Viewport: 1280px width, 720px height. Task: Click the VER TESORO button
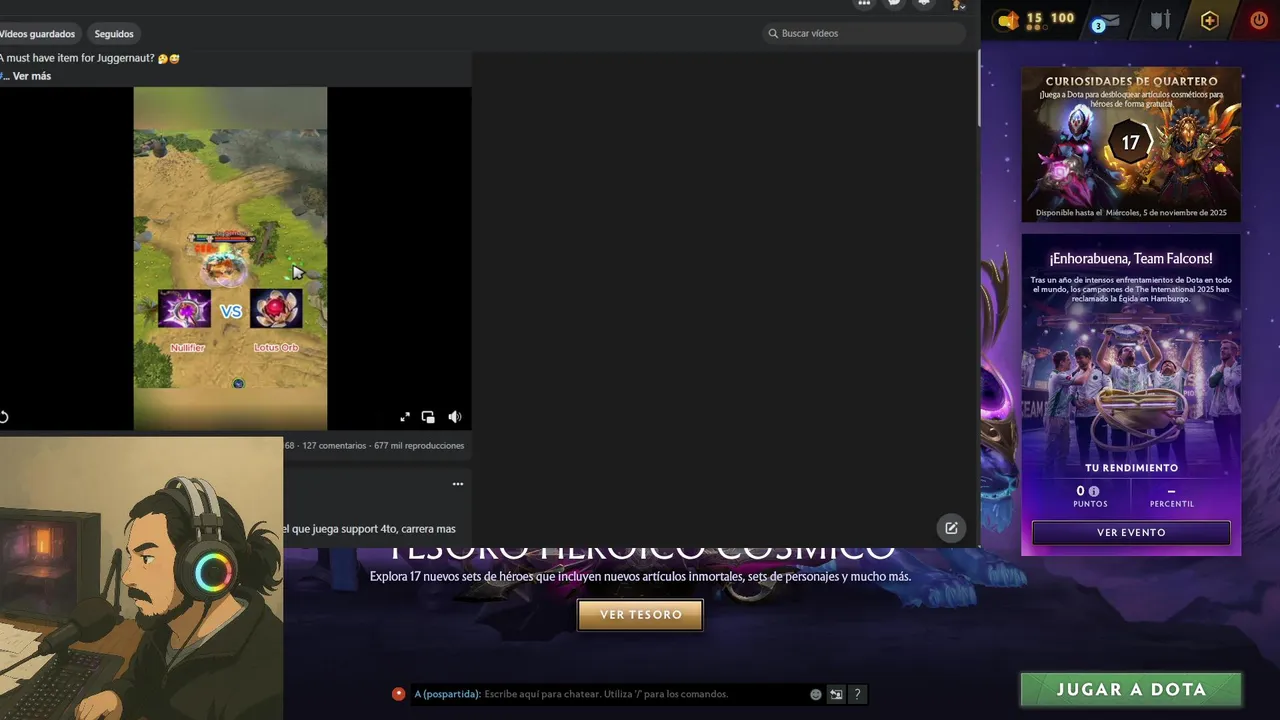tap(640, 615)
